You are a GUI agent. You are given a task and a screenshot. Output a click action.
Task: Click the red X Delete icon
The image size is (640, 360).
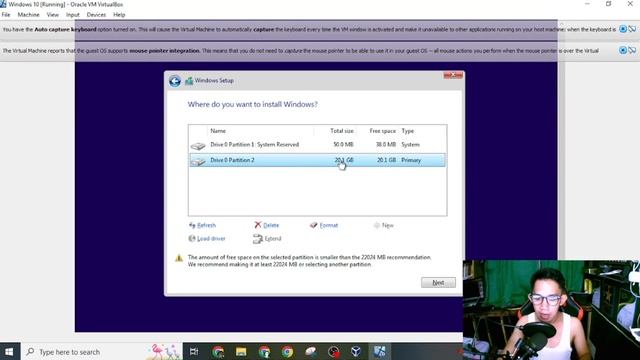pos(258,225)
